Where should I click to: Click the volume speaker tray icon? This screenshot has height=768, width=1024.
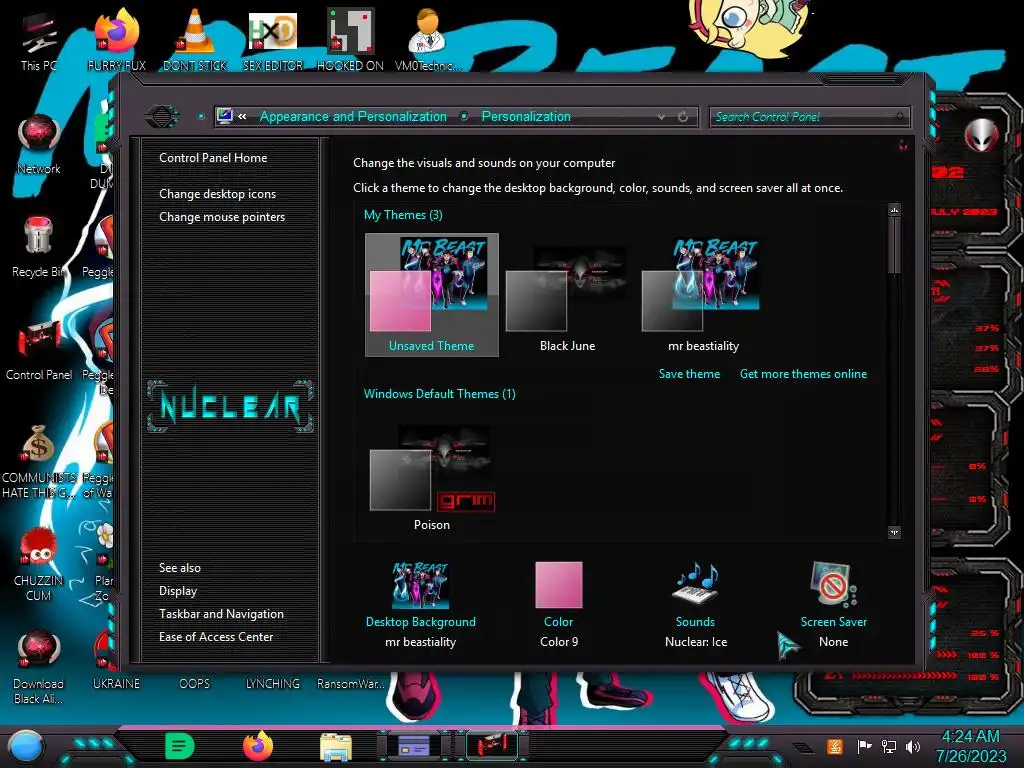tap(914, 746)
